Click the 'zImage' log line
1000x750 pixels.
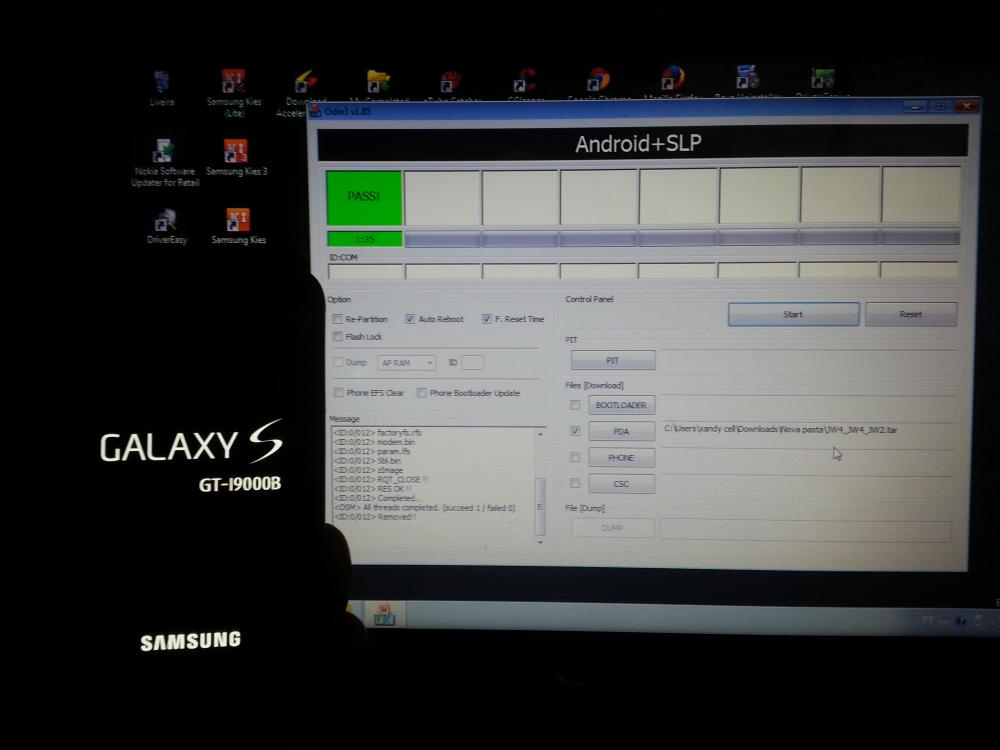[x=369, y=470]
